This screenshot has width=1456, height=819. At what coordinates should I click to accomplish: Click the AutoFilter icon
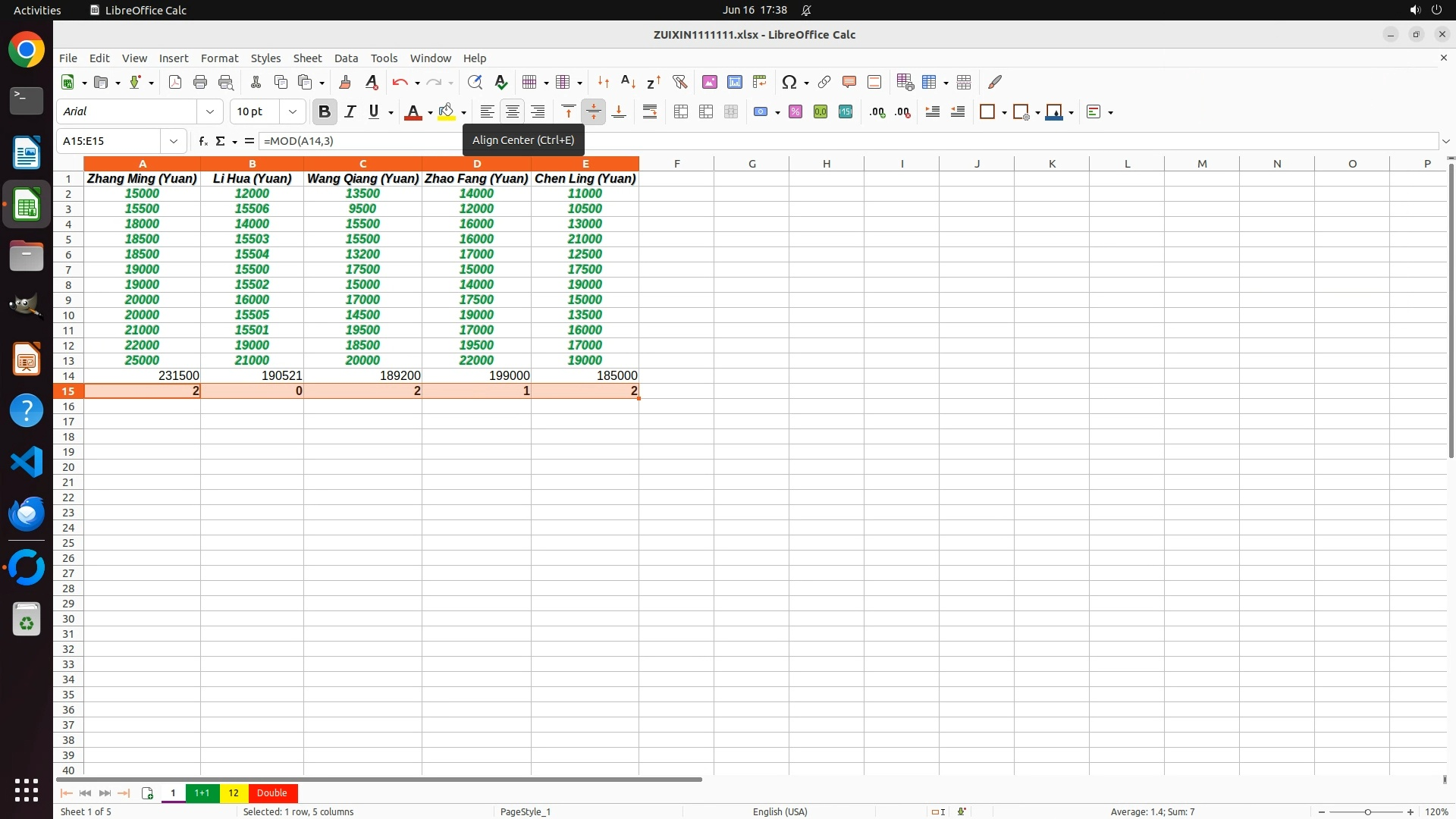pyautogui.click(x=679, y=82)
